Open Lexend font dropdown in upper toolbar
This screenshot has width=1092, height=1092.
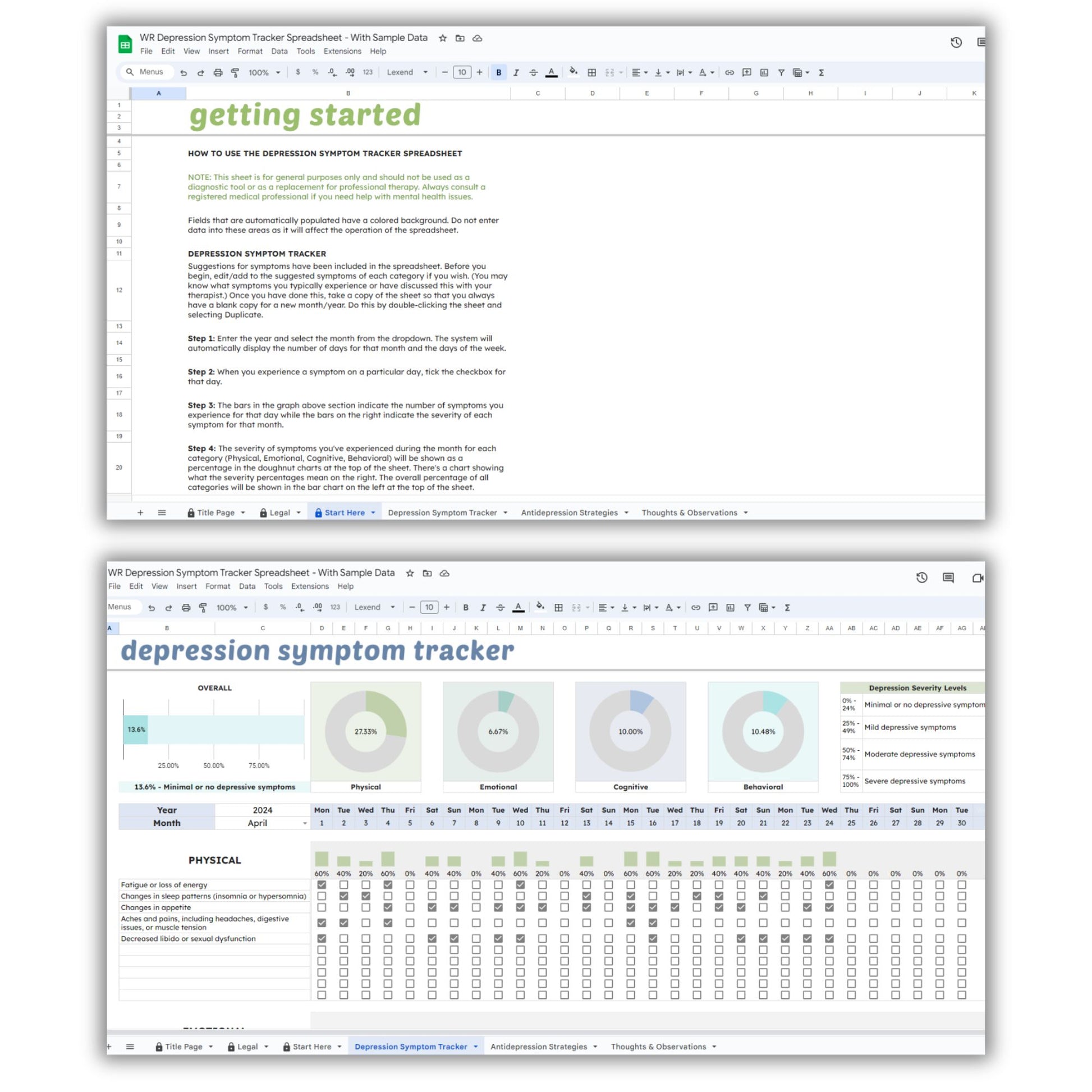[407, 72]
